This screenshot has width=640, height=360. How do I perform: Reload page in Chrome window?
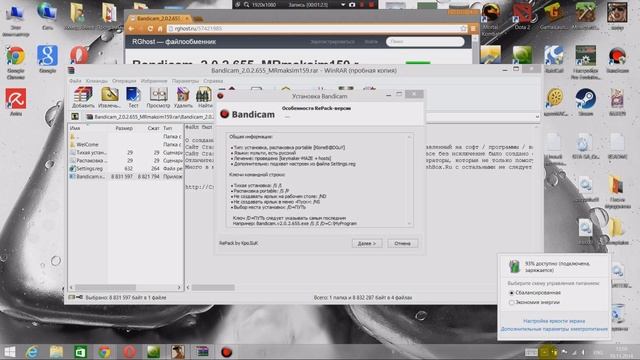coord(150,29)
